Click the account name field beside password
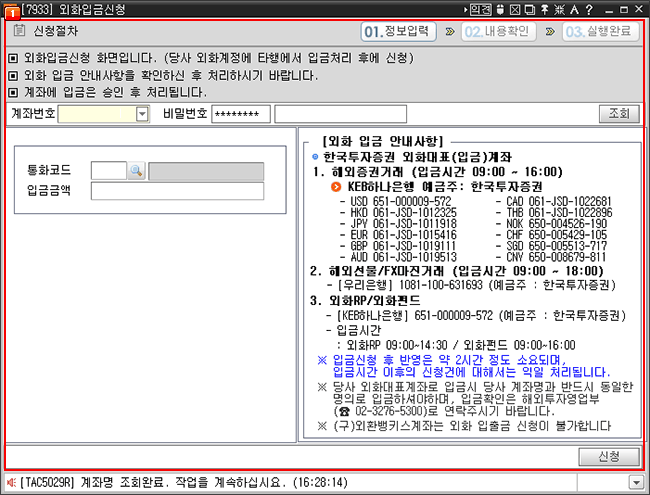 tap(340, 114)
